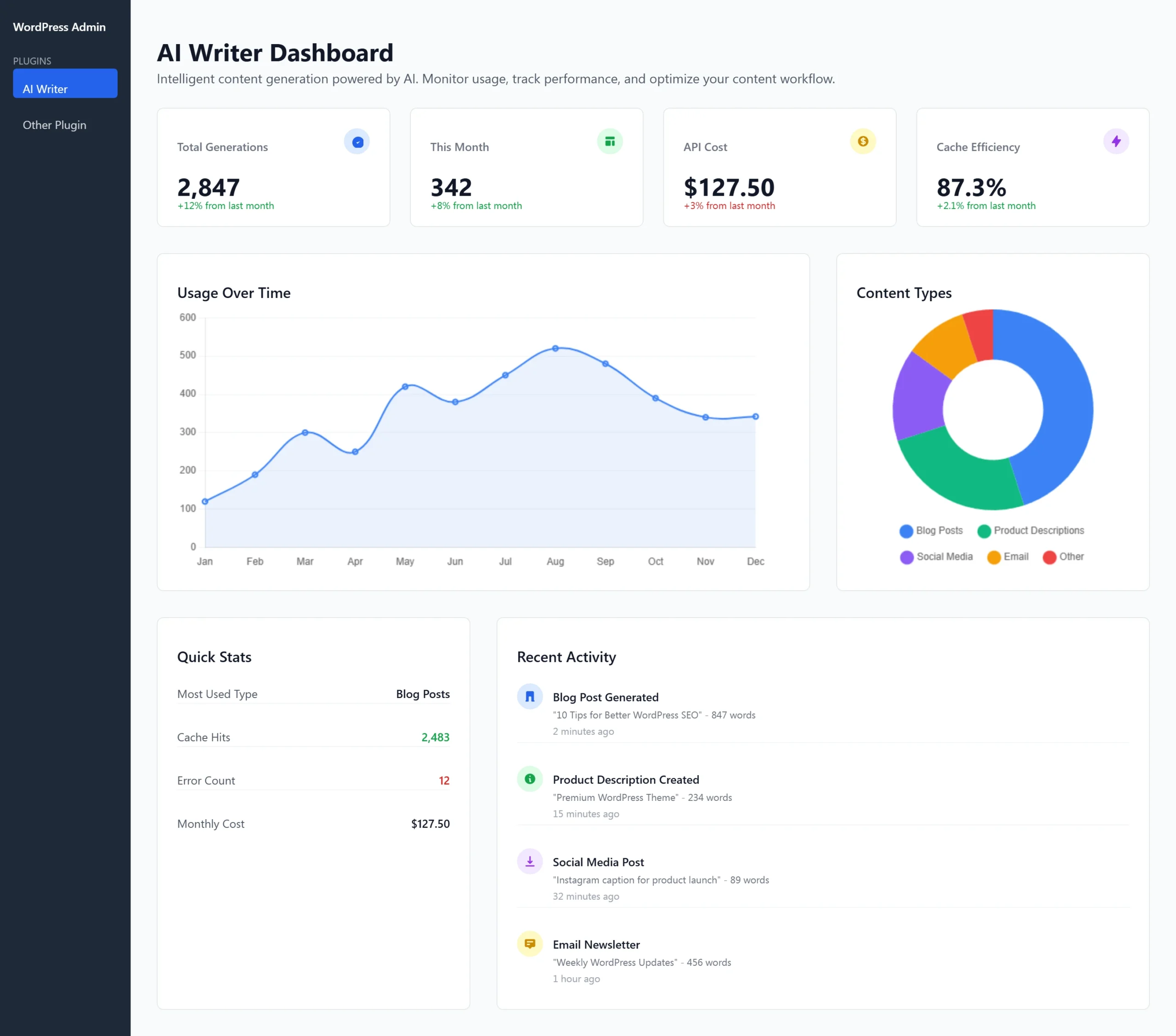The image size is (1176, 1036).
Task: Click the Social Media Post download icon
Action: tap(530, 861)
